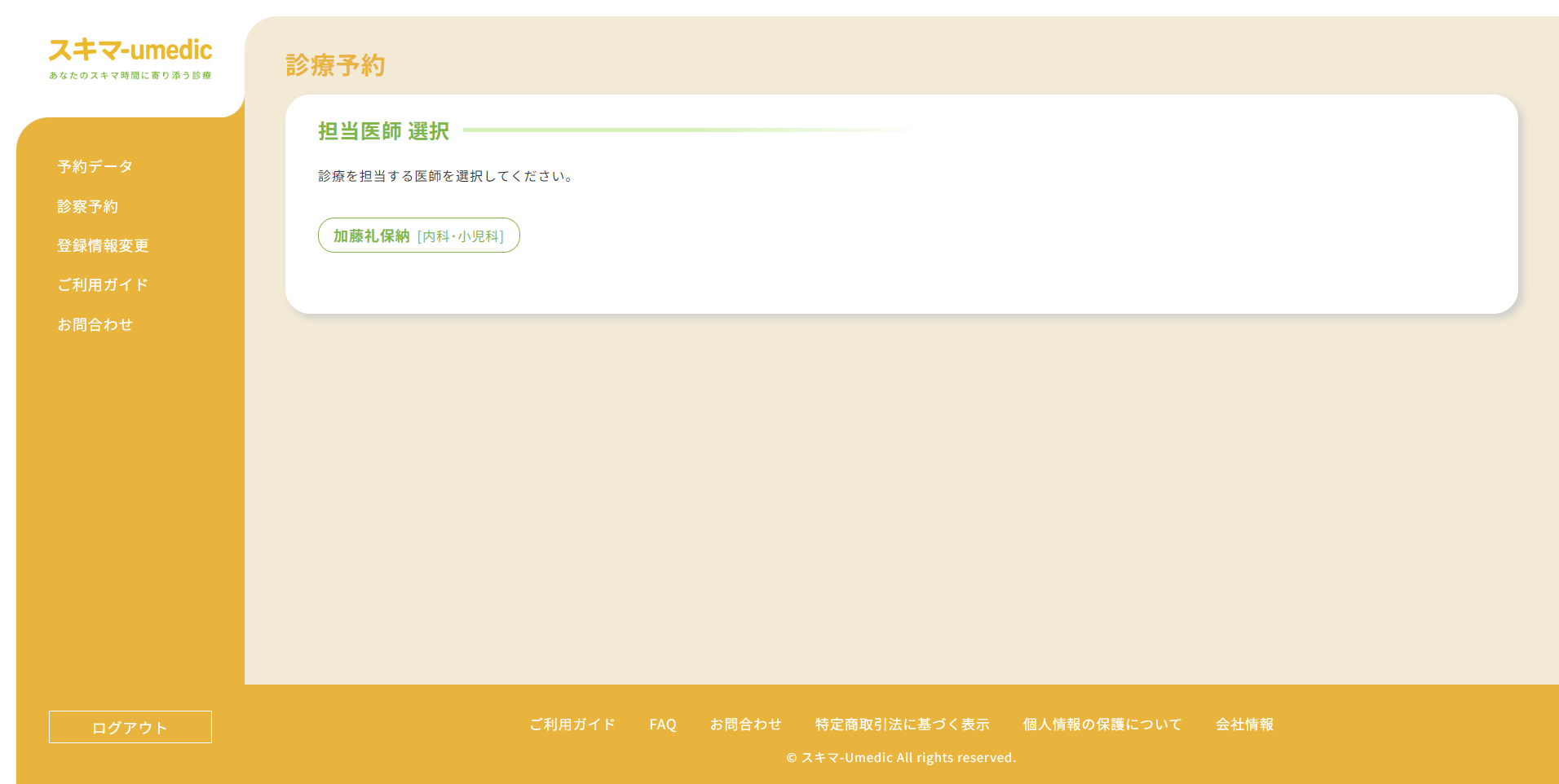Click the copyright notice in the footer
The image size is (1559, 784).
coord(900,757)
